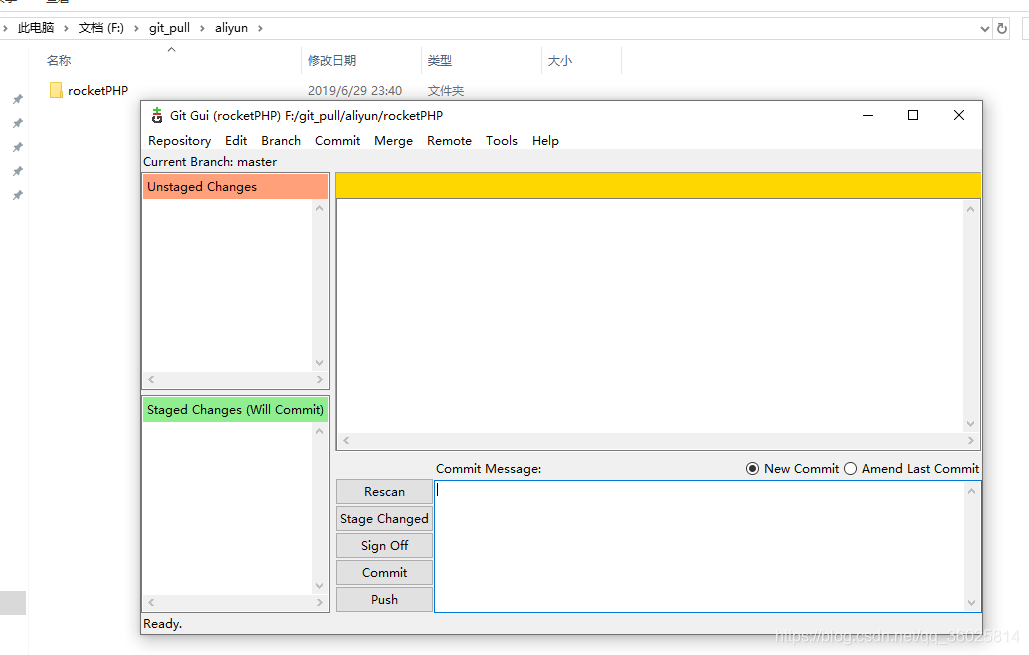
Task: Expand the chevron after git_pull breadcrumb
Action: coord(202,28)
